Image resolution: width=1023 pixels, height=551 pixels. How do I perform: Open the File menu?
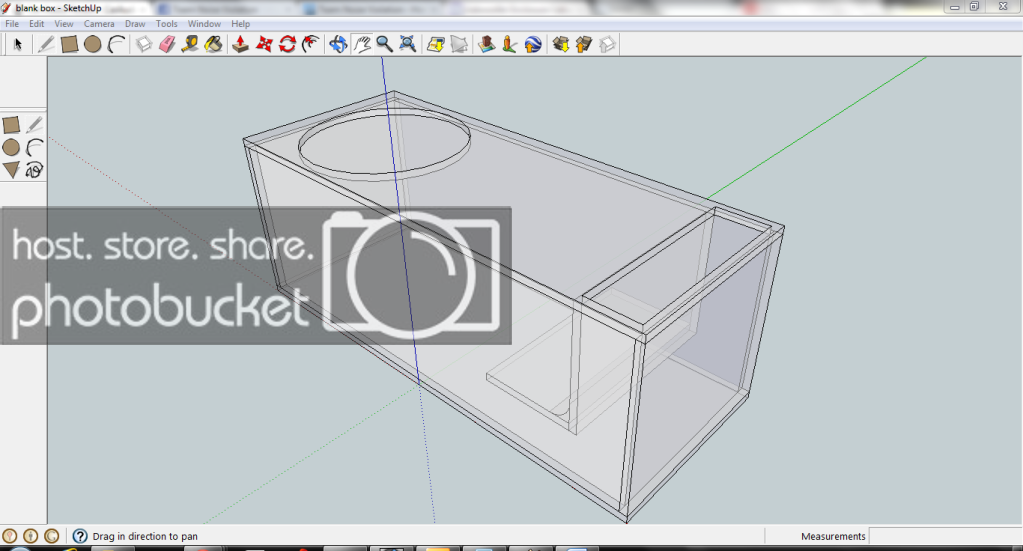[x=12, y=23]
